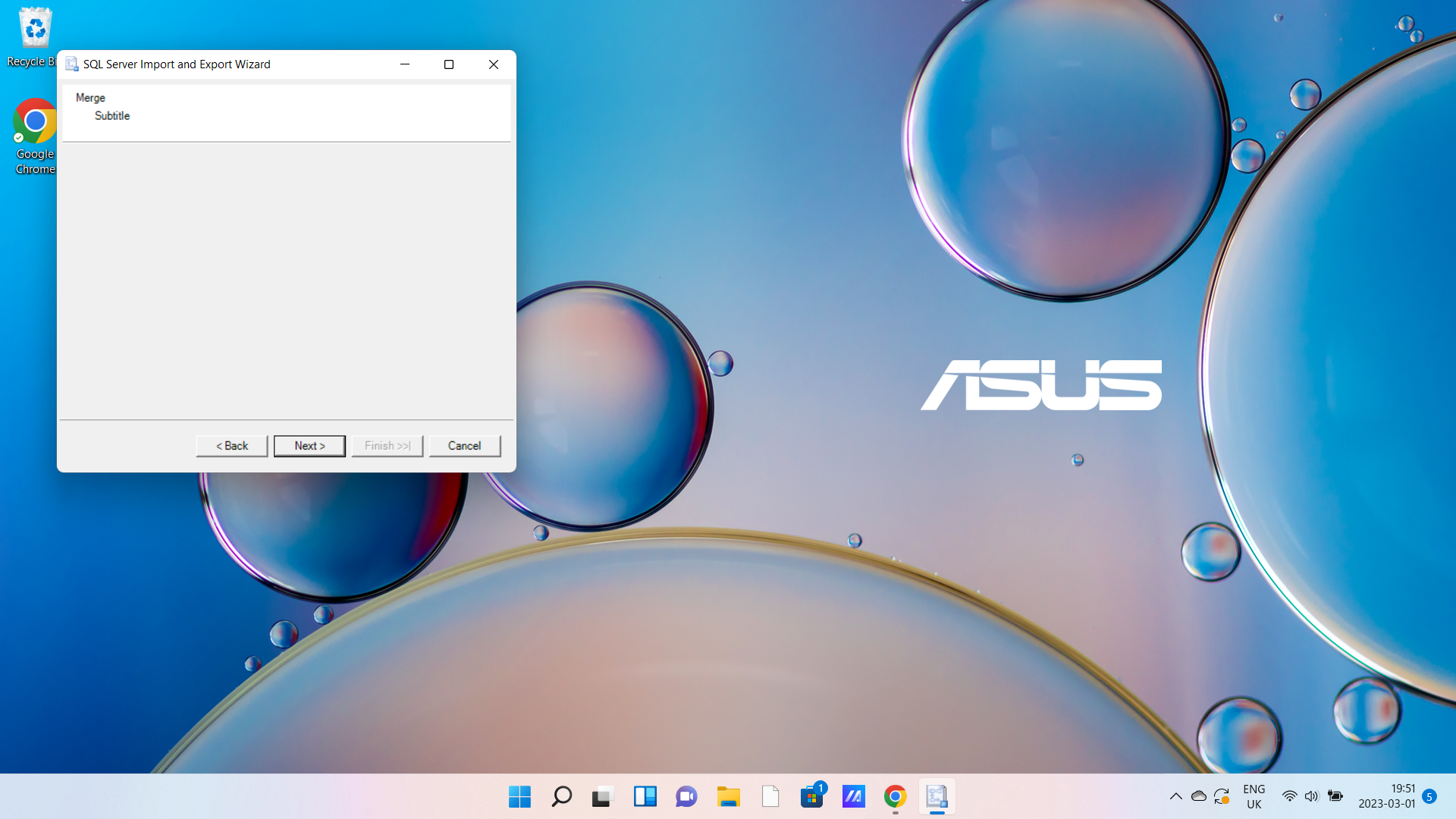The height and width of the screenshot is (819, 1456).
Task: Cancel the SQL Server Import and Export Wizard
Action: pos(465,446)
